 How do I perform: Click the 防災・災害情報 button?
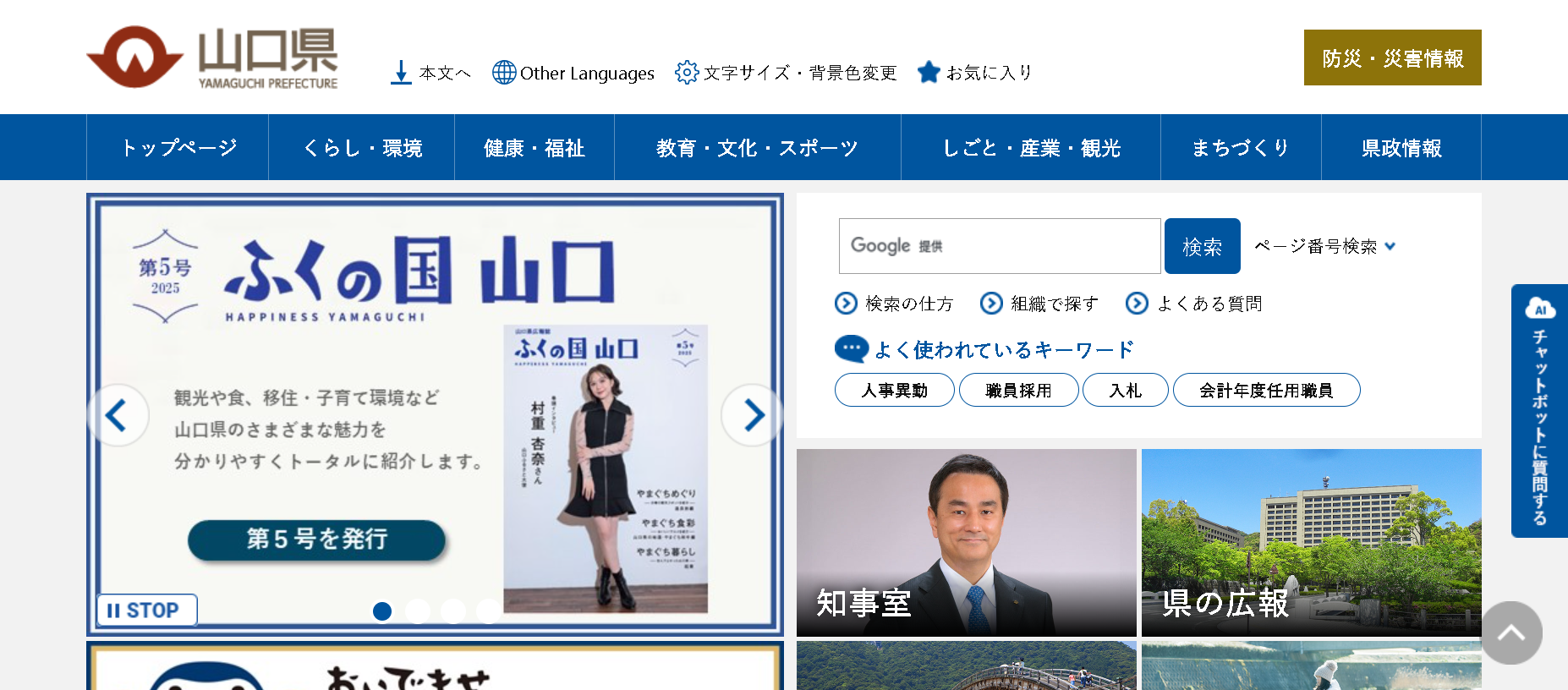(1393, 57)
